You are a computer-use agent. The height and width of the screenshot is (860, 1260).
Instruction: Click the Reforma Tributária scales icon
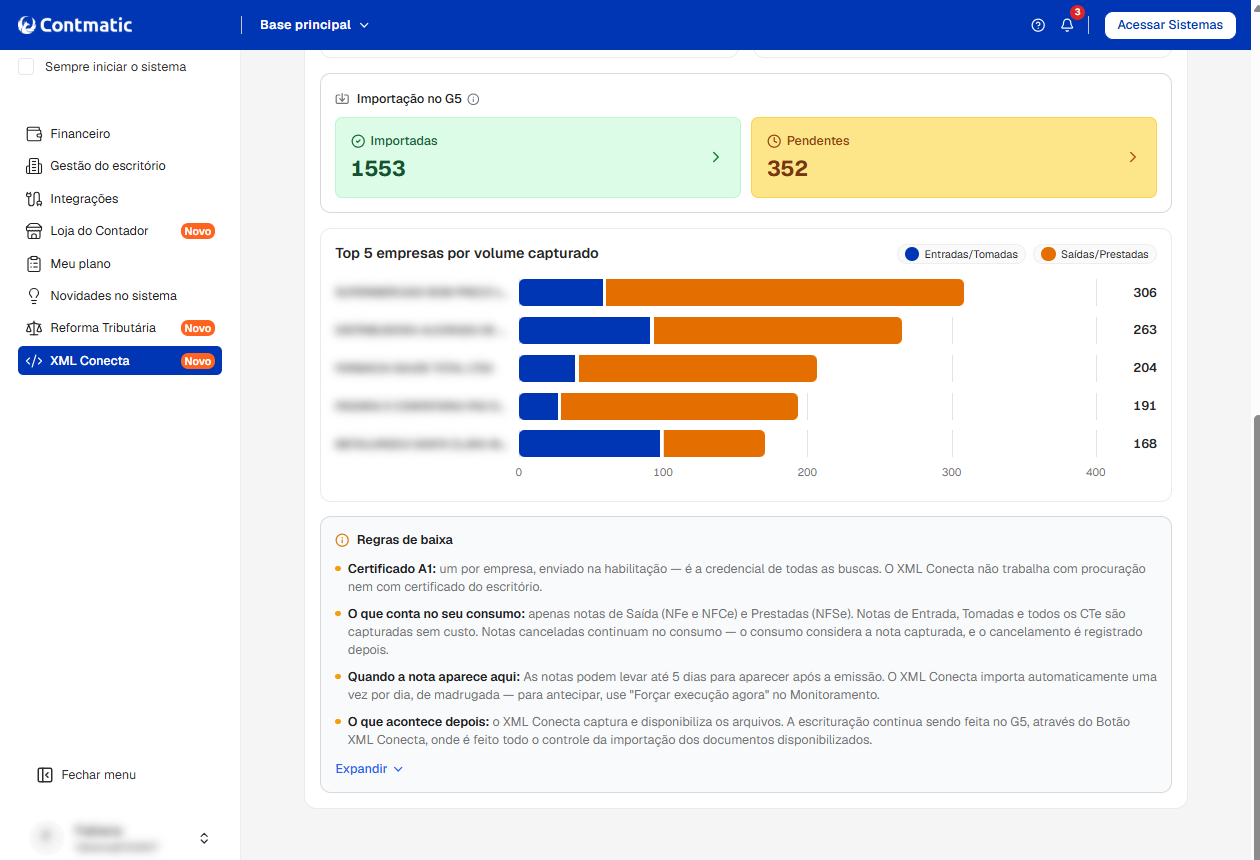(33, 328)
